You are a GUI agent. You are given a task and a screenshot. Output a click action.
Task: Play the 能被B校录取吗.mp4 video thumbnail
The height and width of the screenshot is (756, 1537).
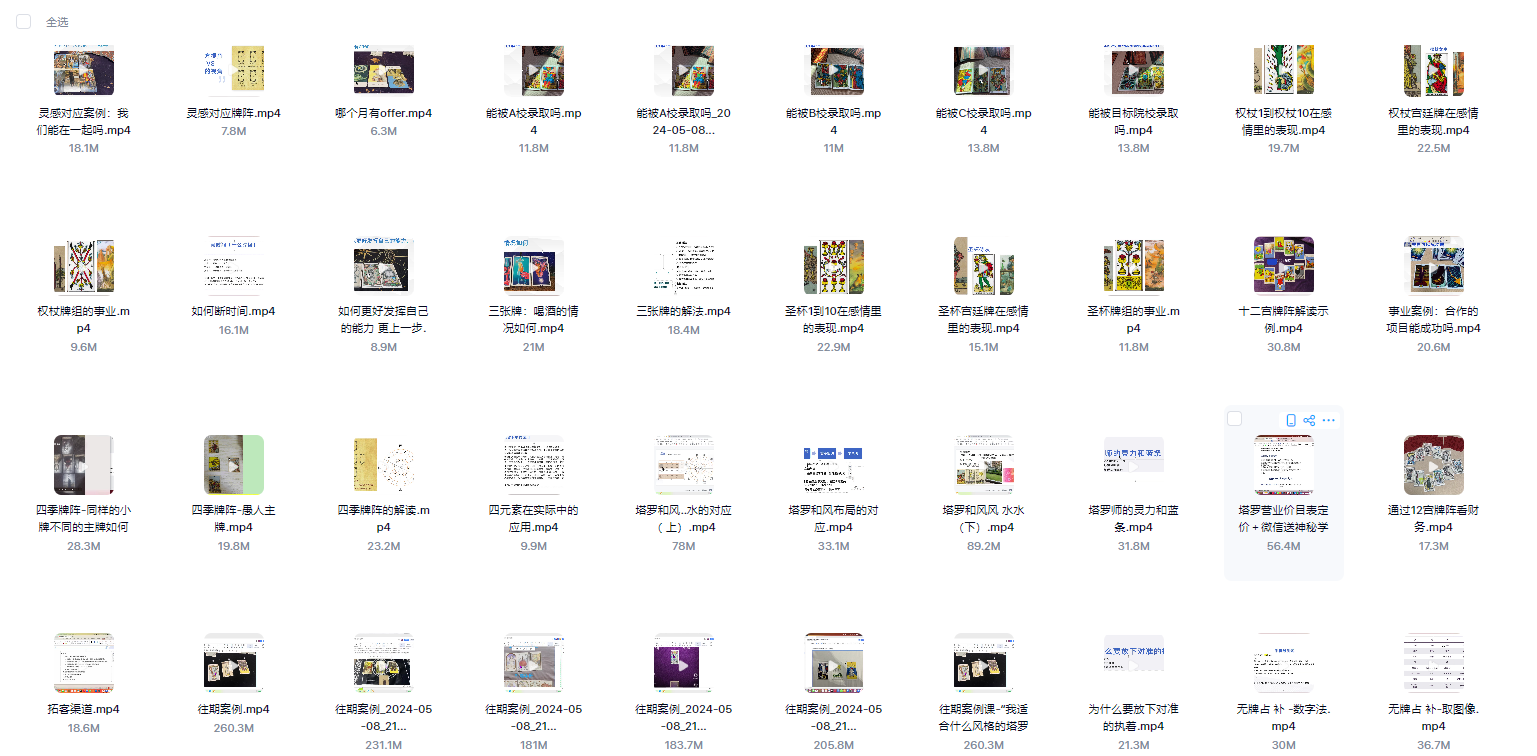click(834, 69)
